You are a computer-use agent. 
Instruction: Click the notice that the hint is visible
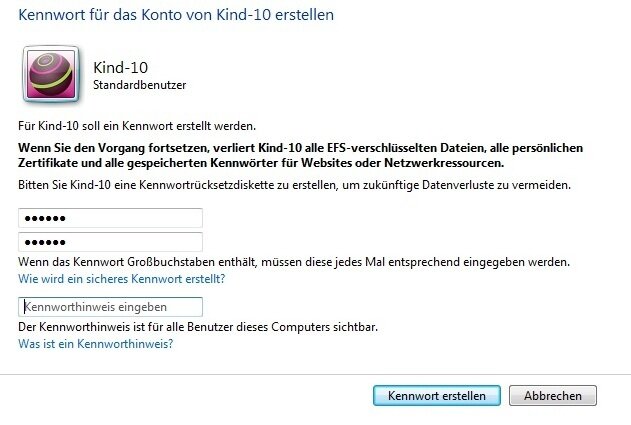click(198, 327)
